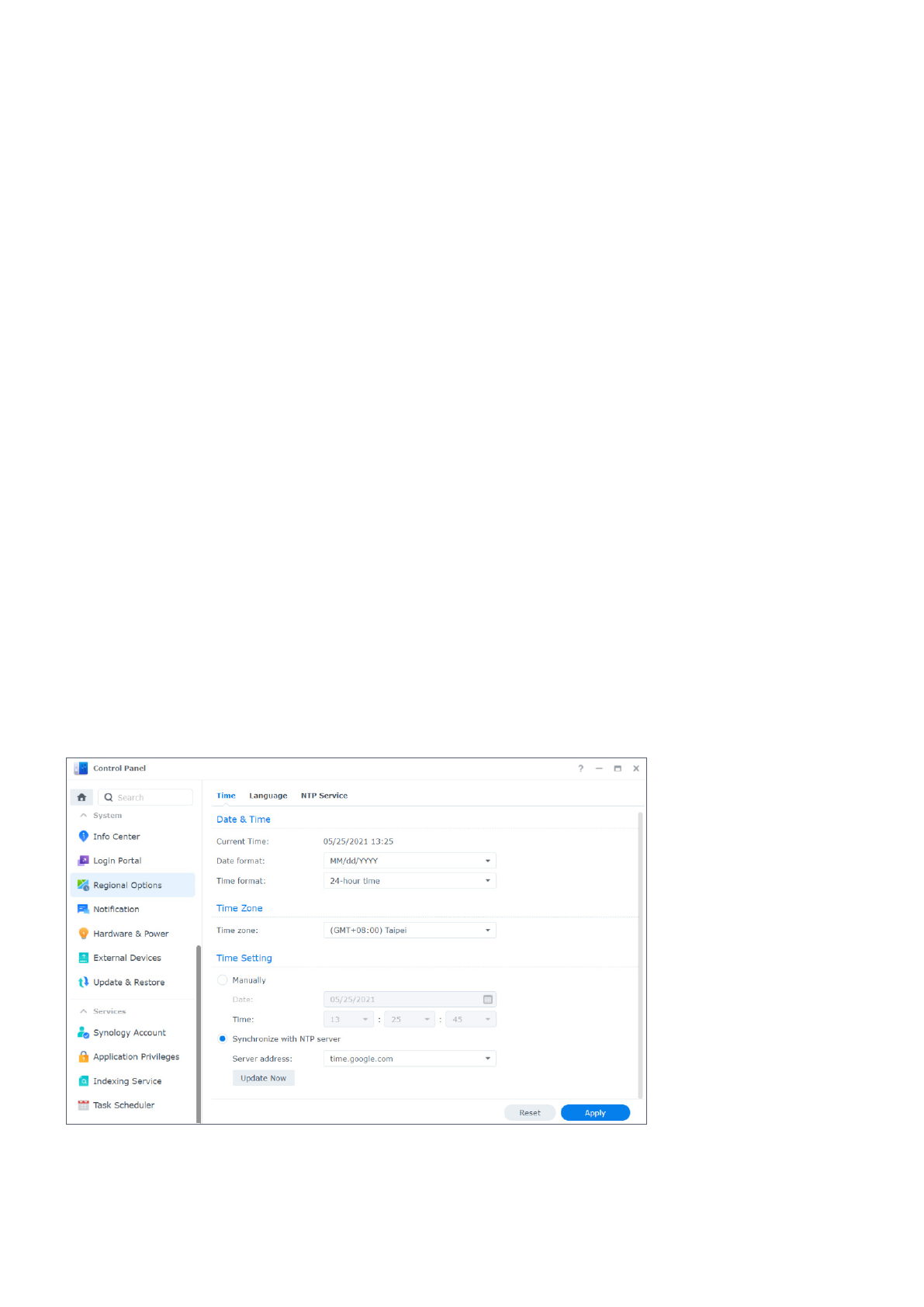Collapse the System section in sidebar
924x1307 pixels.
[x=84, y=816]
